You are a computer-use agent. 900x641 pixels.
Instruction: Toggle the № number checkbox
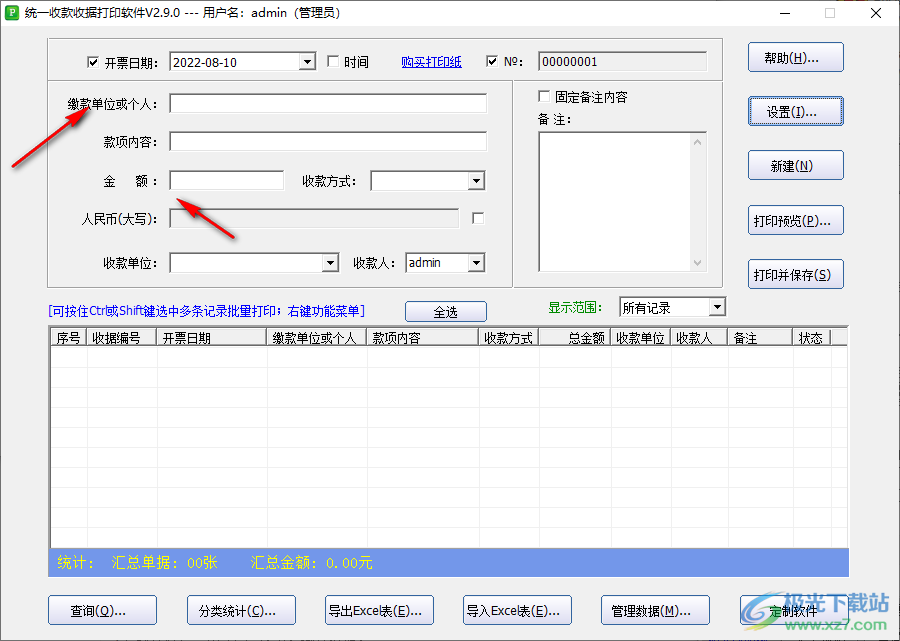pyautogui.click(x=492, y=62)
